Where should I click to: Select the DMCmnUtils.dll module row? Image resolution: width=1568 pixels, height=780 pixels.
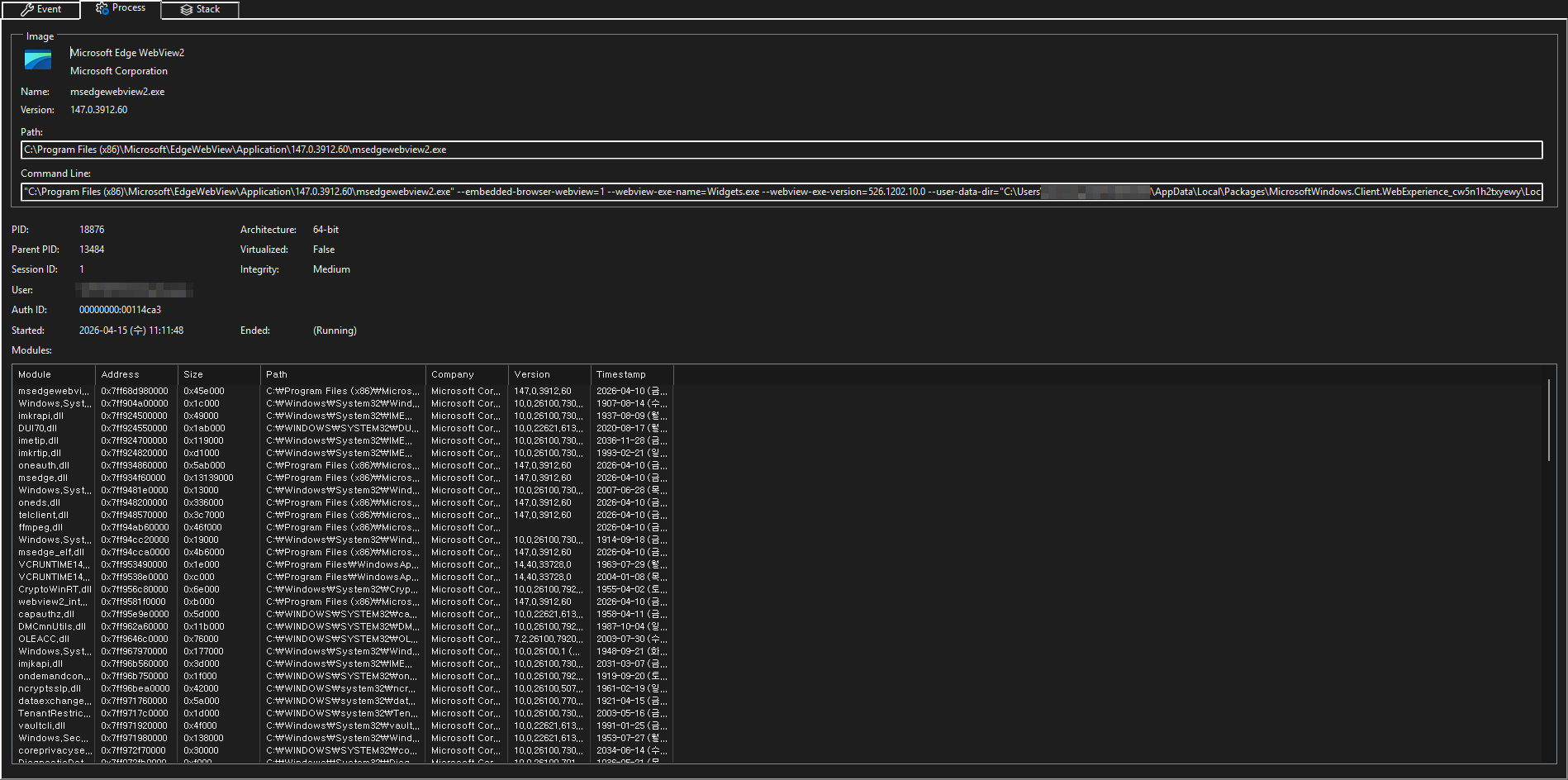(343, 626)
